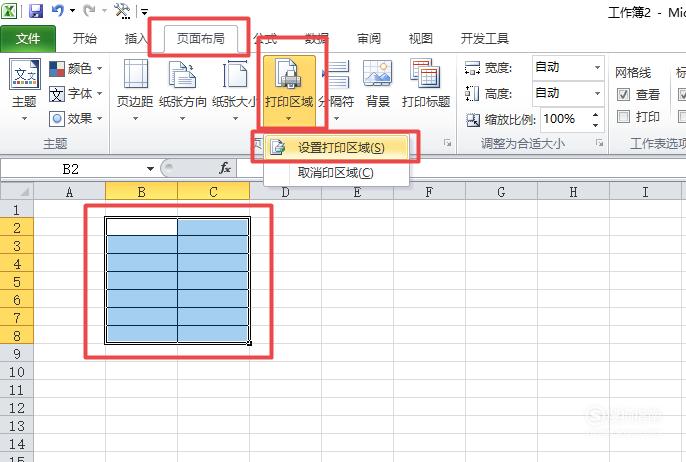Select row 2 header
Viewport: 686px width, 462px height.
click(x=17, y=228)
